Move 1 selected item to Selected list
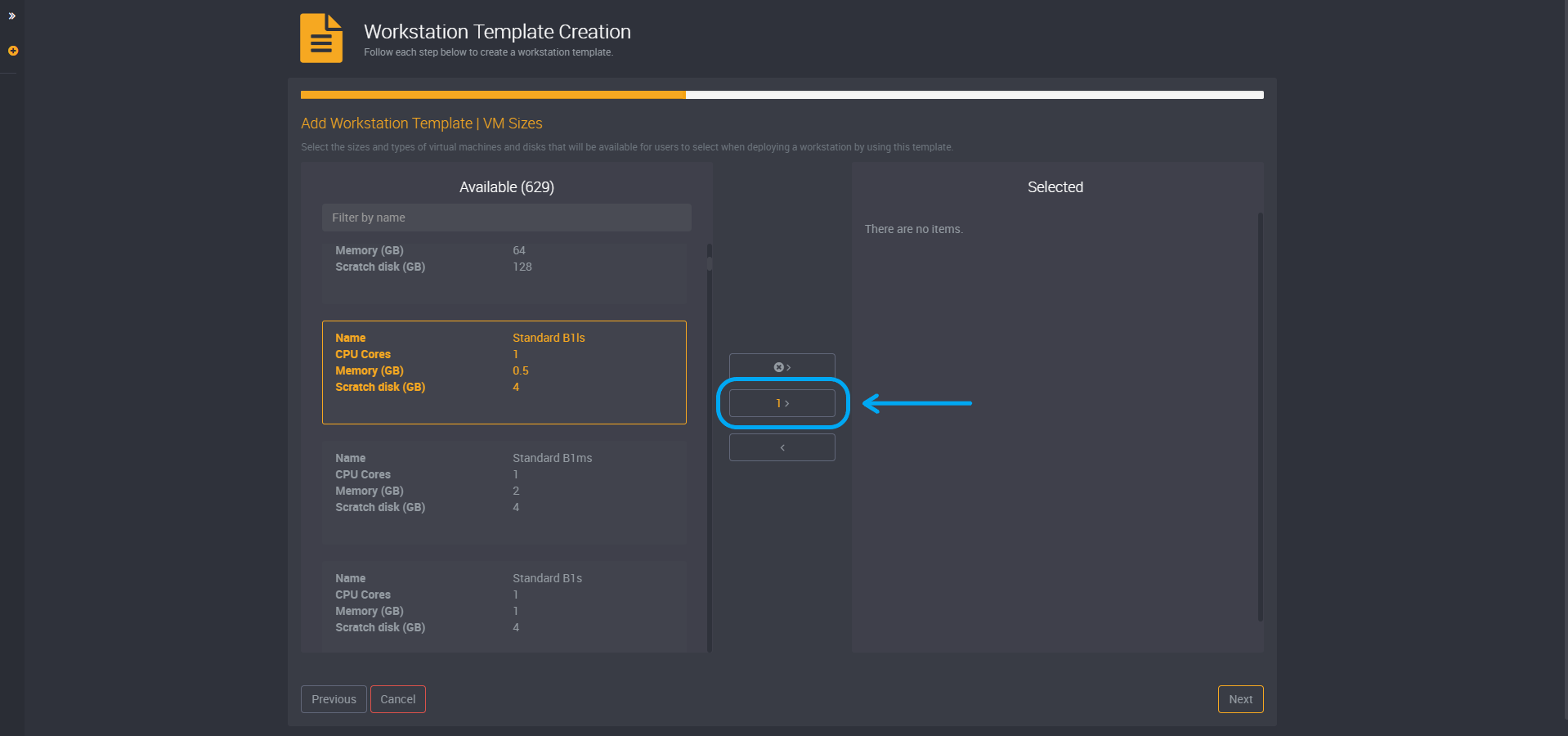This screenshot has height=736, width=1568. (x=782, y=403)
